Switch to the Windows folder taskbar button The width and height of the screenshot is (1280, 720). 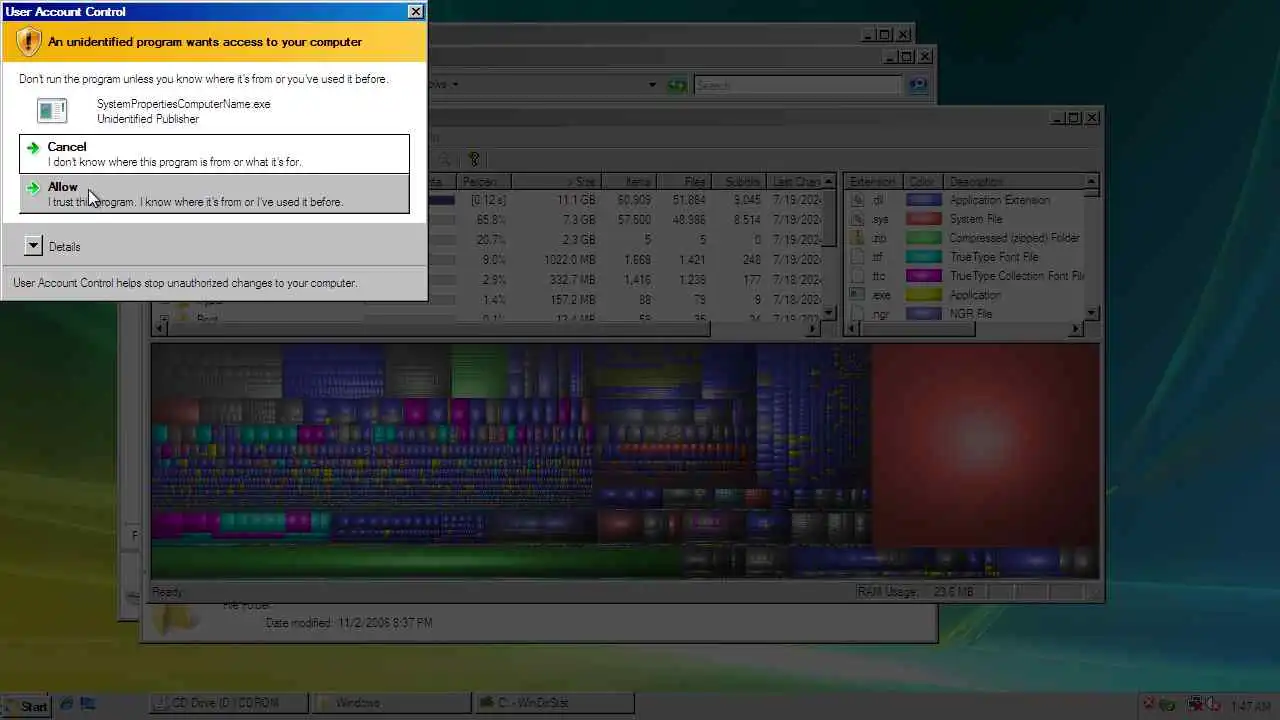click(391, 704)
